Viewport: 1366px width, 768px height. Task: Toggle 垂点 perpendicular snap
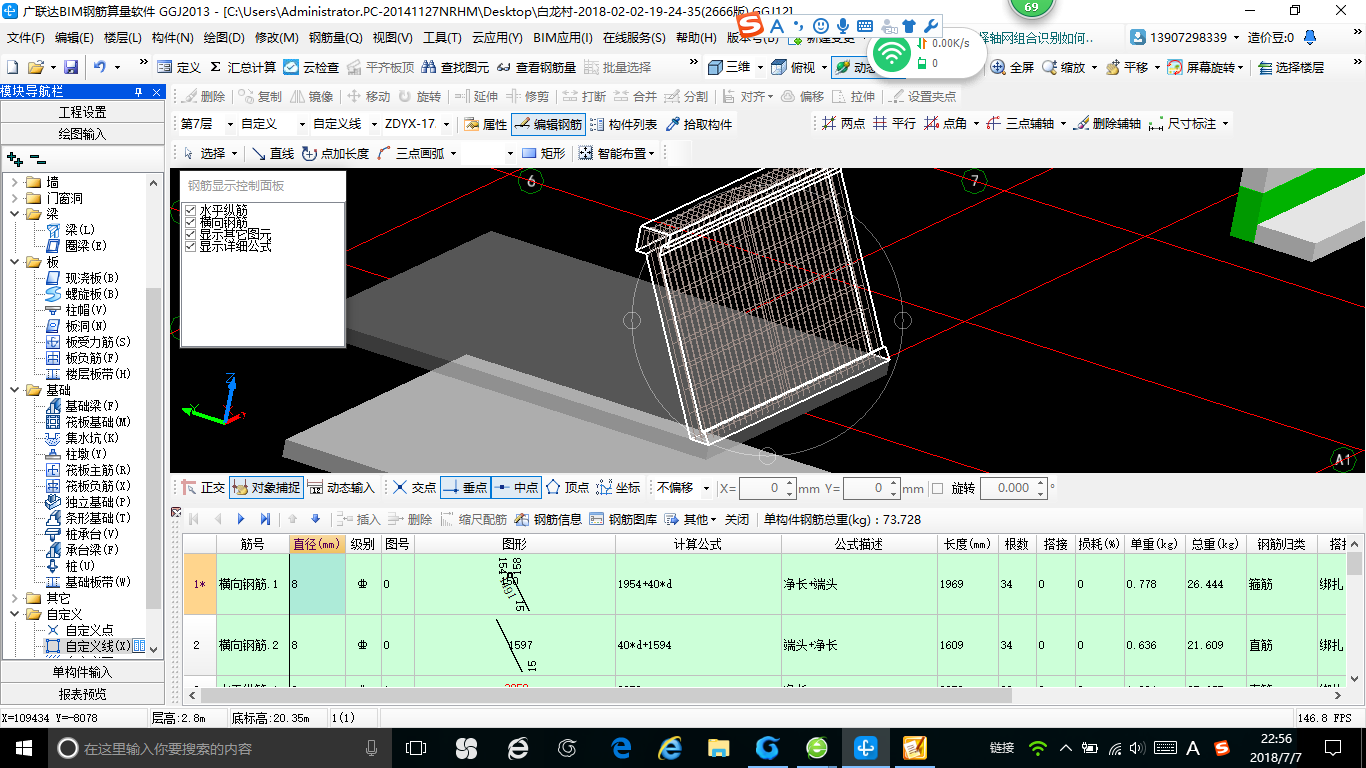click(465, 488)
